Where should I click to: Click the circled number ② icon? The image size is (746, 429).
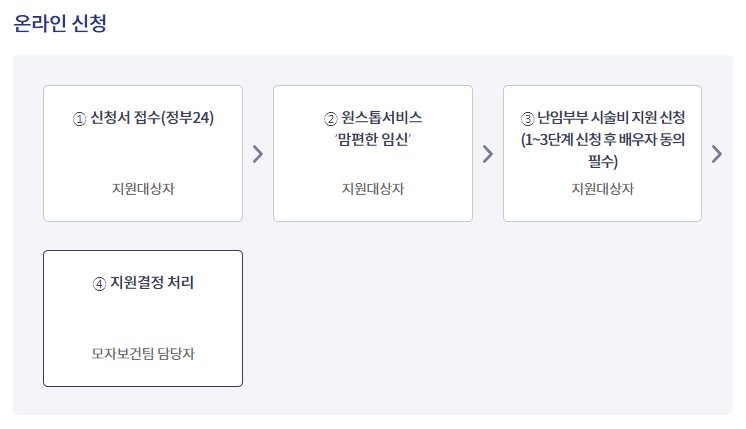pos(331,119)
